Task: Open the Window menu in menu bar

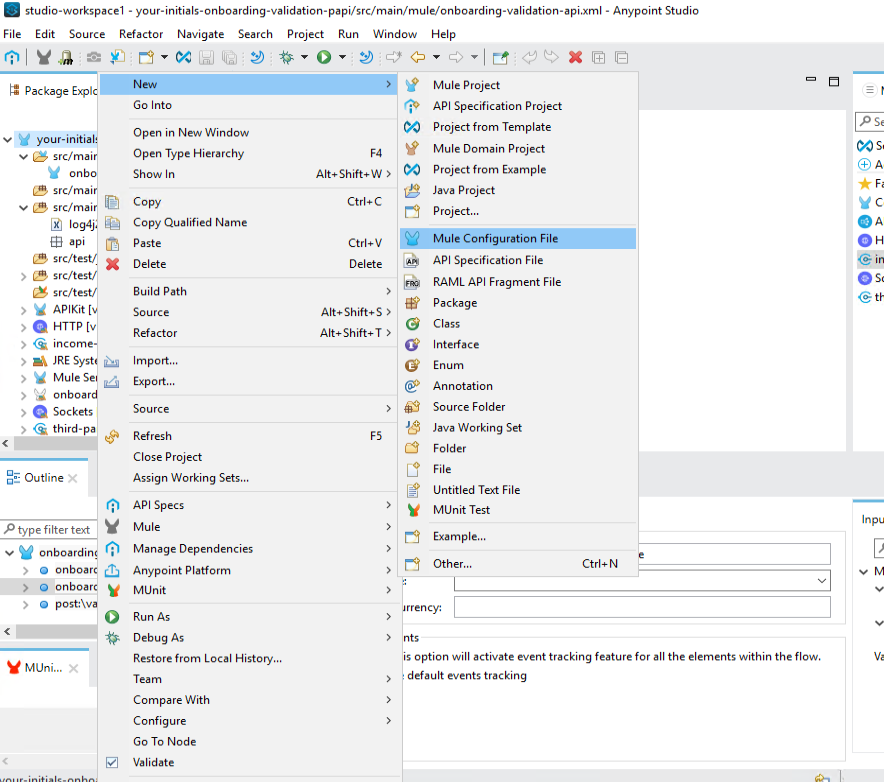Action: [x=394, y=34]
